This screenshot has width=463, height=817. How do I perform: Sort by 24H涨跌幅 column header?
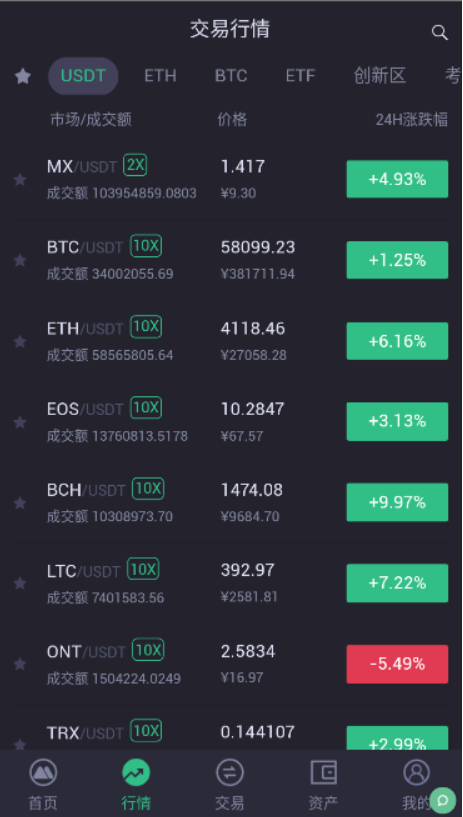(411, 120)
